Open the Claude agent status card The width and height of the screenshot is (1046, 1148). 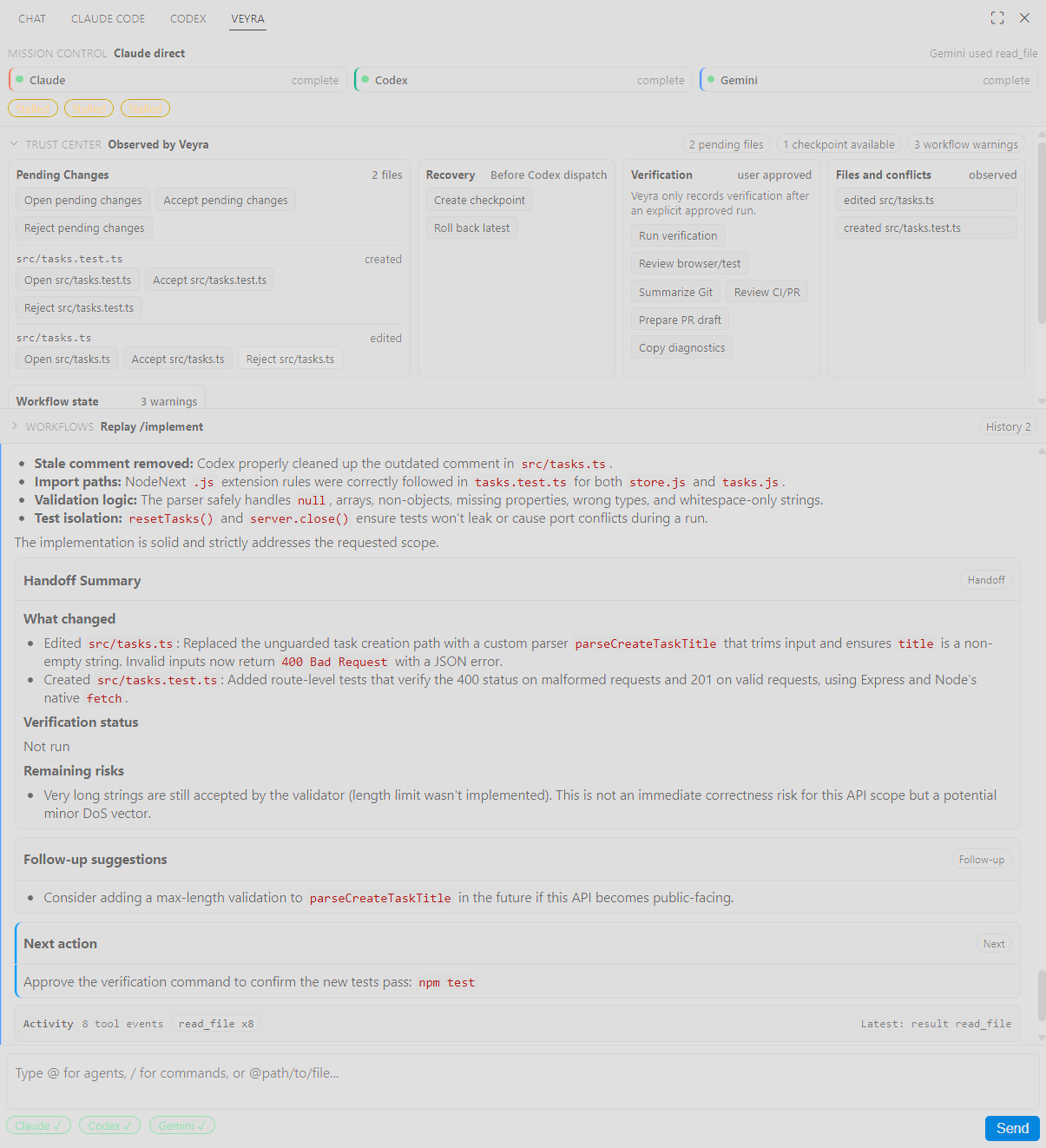pyautogui.click(x=177, y=80)
